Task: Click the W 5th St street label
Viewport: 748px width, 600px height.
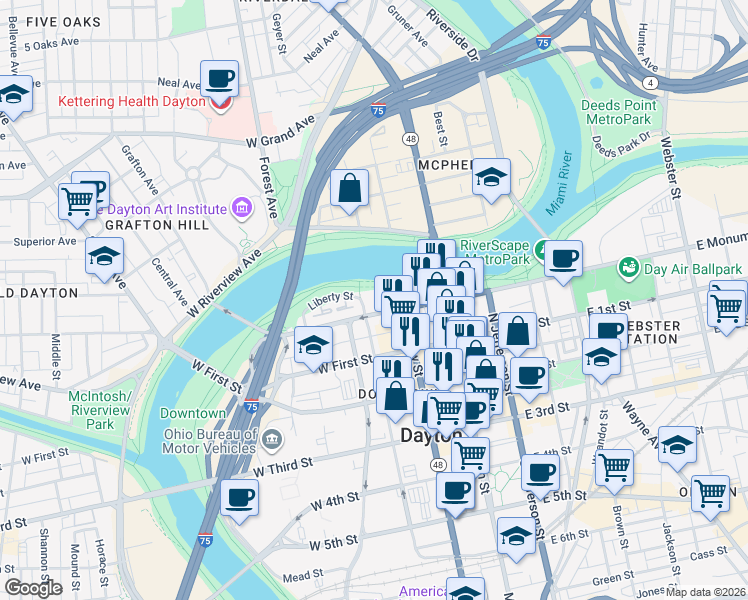Action: 333,543
